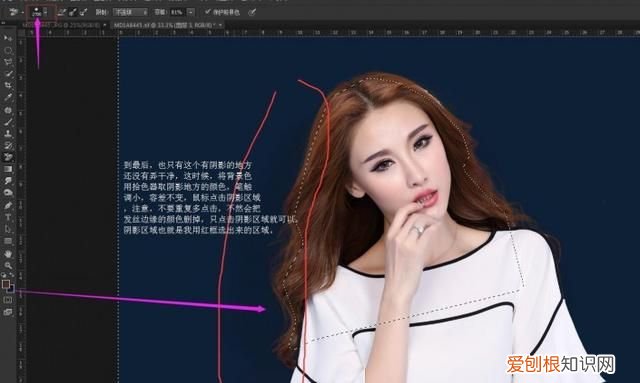Image resolution: width=640 pixels, height=383 pixels.
Task: Open the brush preset picker
Action: (40, 12)
